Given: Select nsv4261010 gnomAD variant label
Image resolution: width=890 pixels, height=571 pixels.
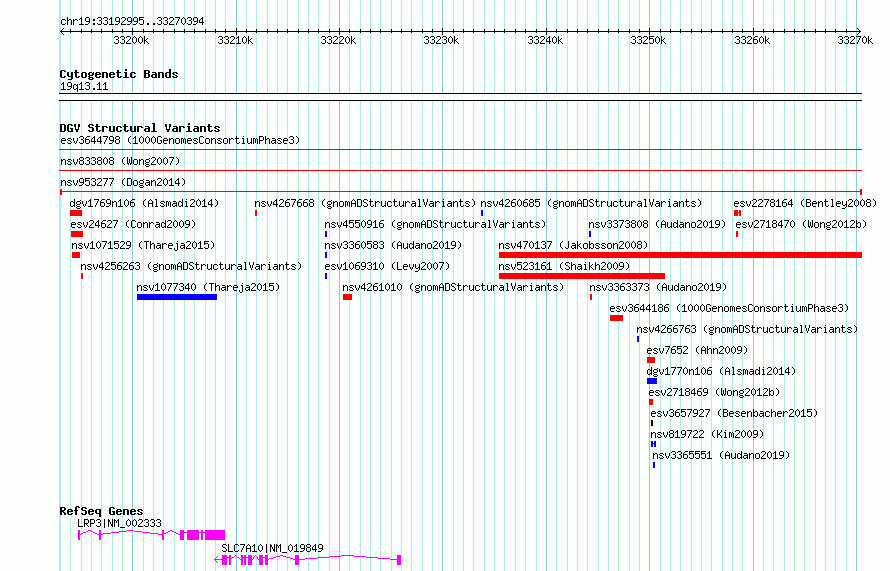Looking at the screenshot, I should (x=454, y=287).
